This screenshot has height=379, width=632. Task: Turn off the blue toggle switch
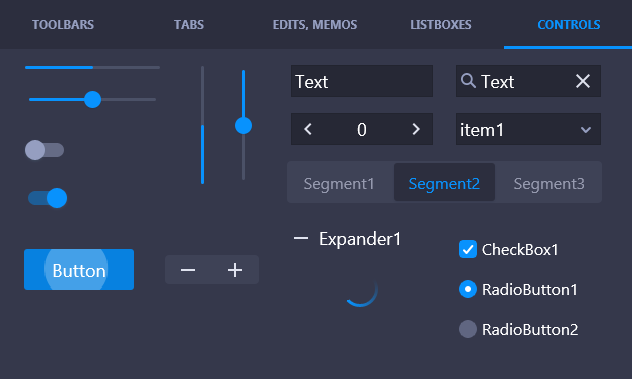point(48,198)
